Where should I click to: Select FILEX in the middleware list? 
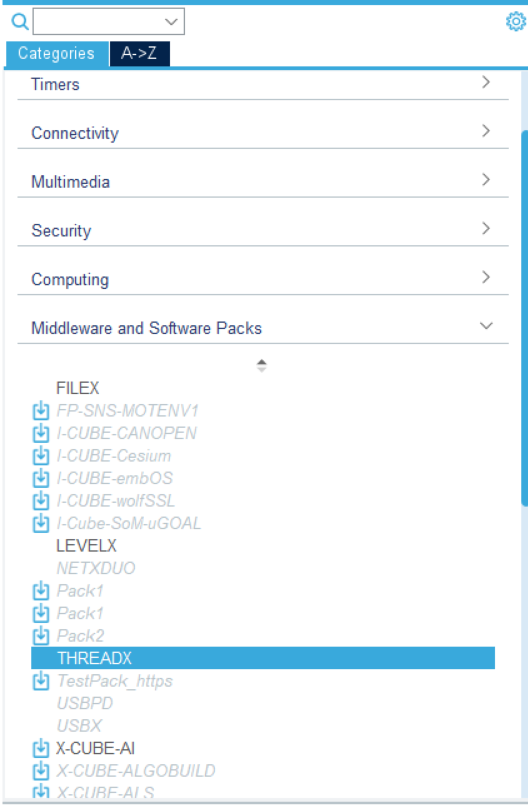point(77,388)
